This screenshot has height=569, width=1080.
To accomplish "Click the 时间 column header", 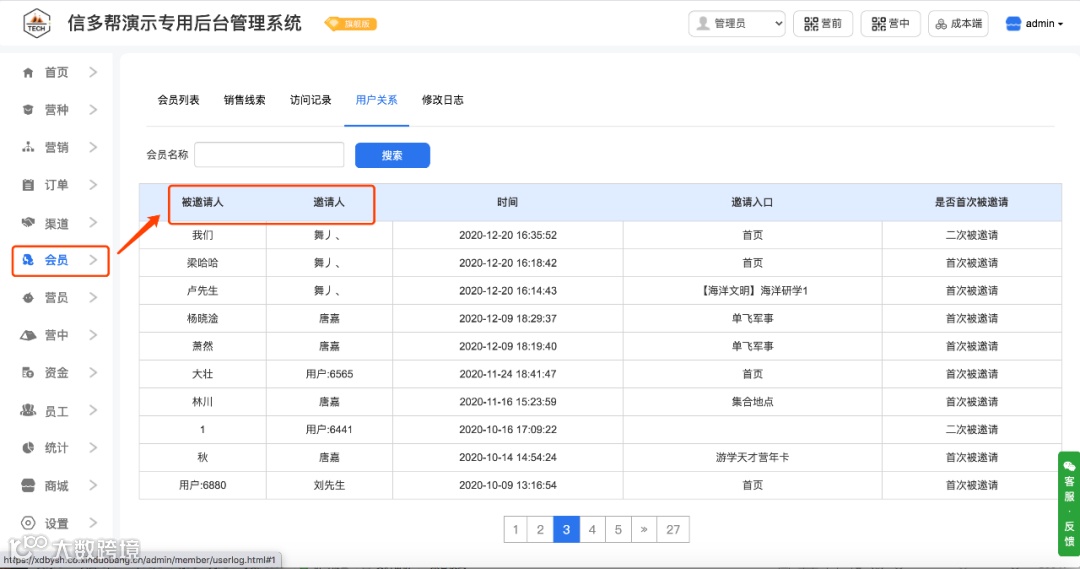I will click(508, 202).
